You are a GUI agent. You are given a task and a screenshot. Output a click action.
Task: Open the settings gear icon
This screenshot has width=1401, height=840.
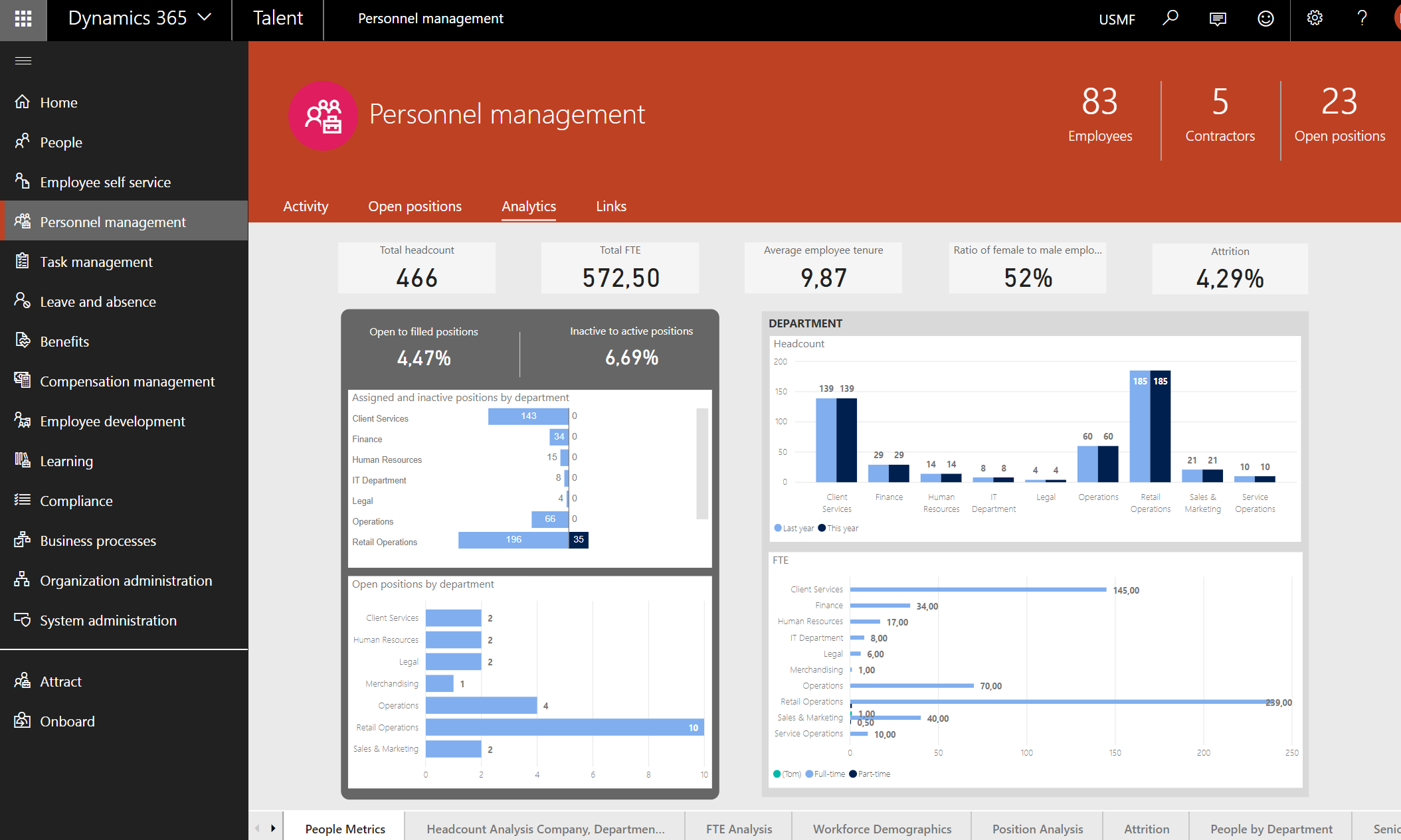click(1315, 19)
